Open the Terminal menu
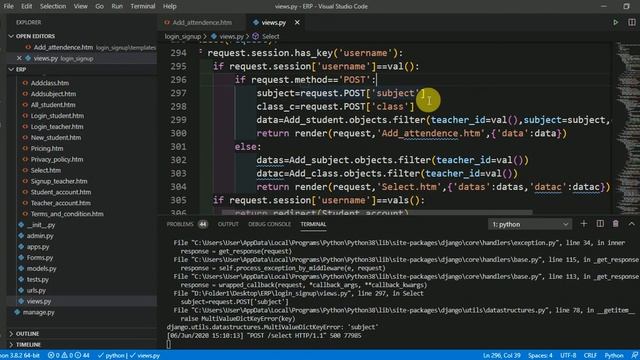Screen dimensions: 640x360 pos(142,6)
